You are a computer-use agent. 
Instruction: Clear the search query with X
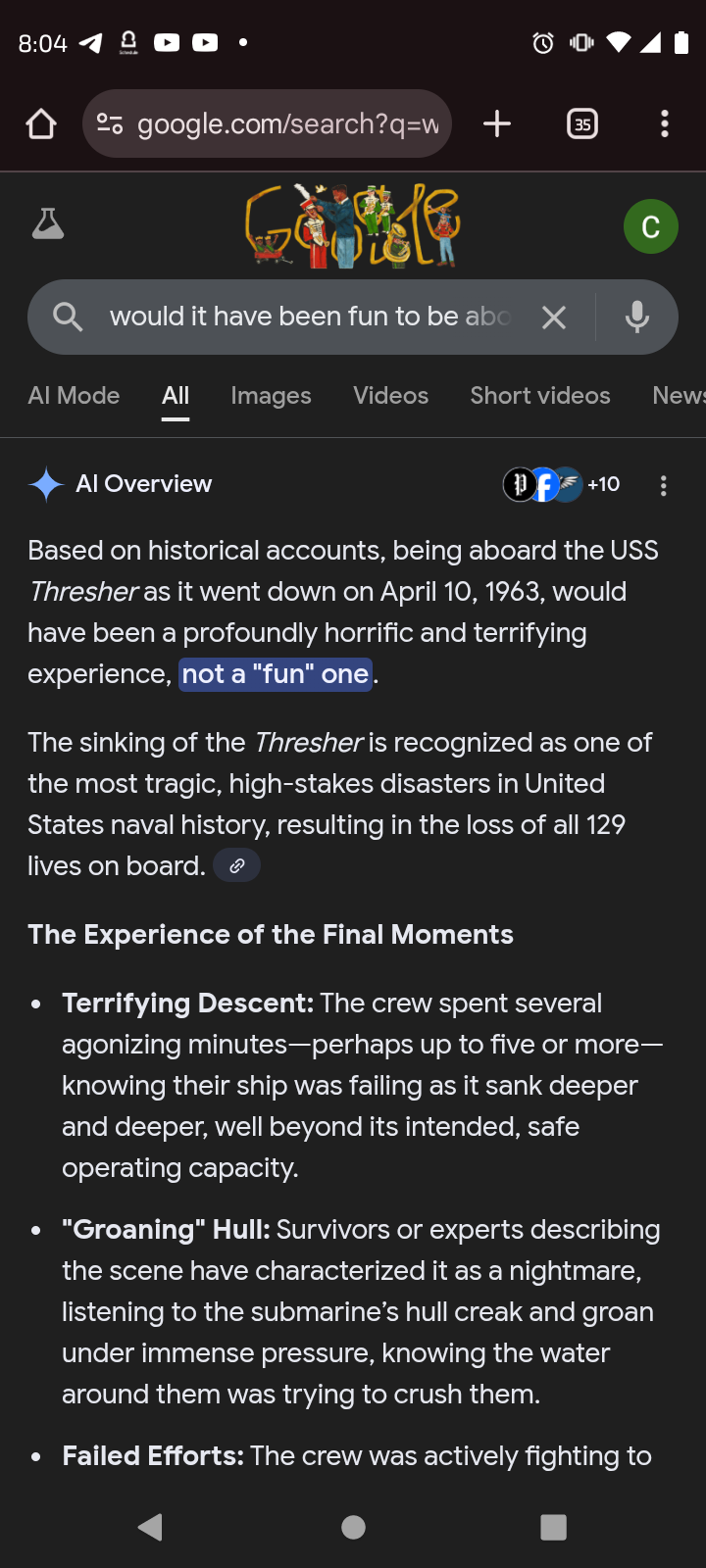(554, 318)
